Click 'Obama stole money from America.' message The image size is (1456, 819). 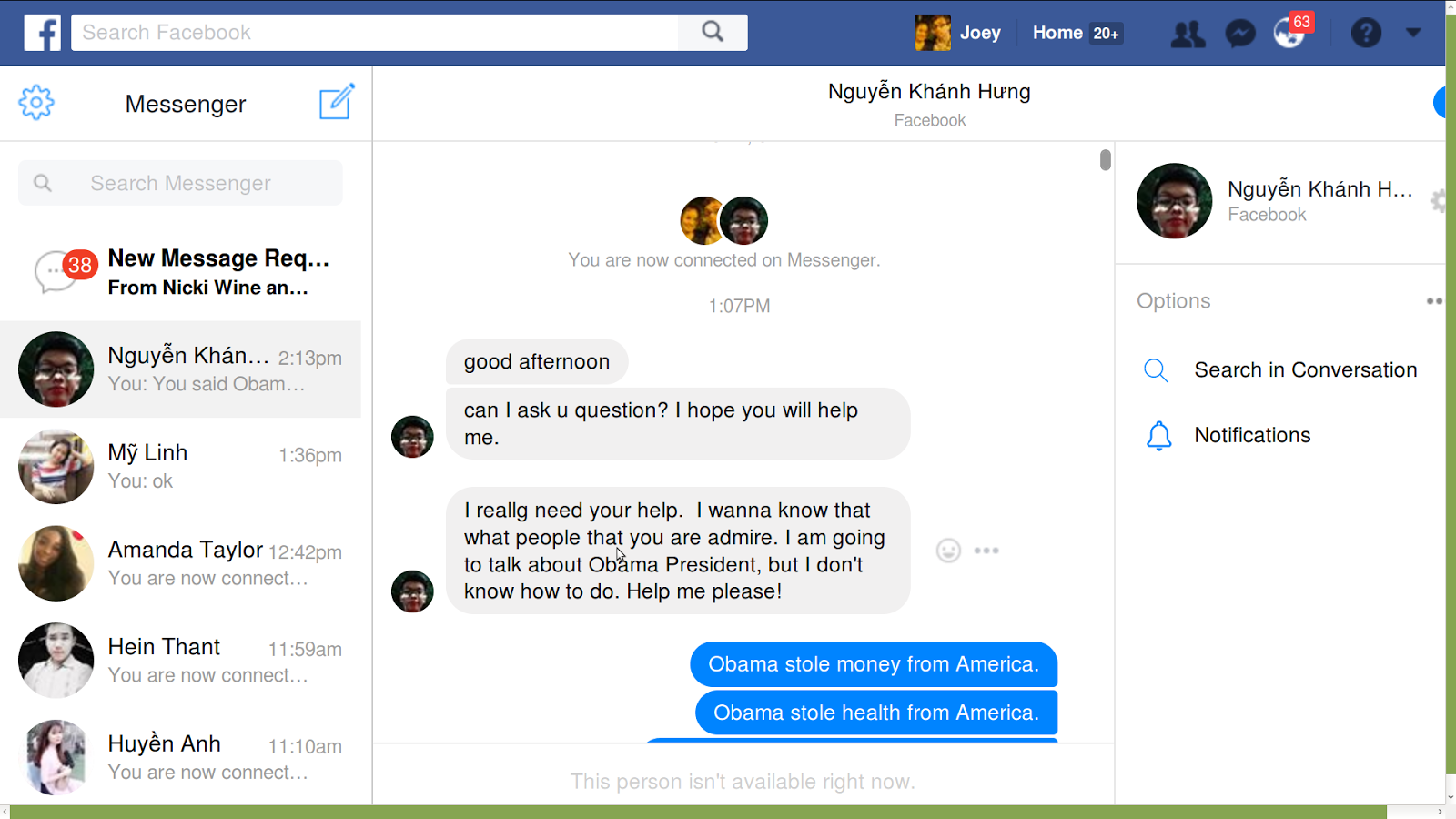tap(874, 664)
